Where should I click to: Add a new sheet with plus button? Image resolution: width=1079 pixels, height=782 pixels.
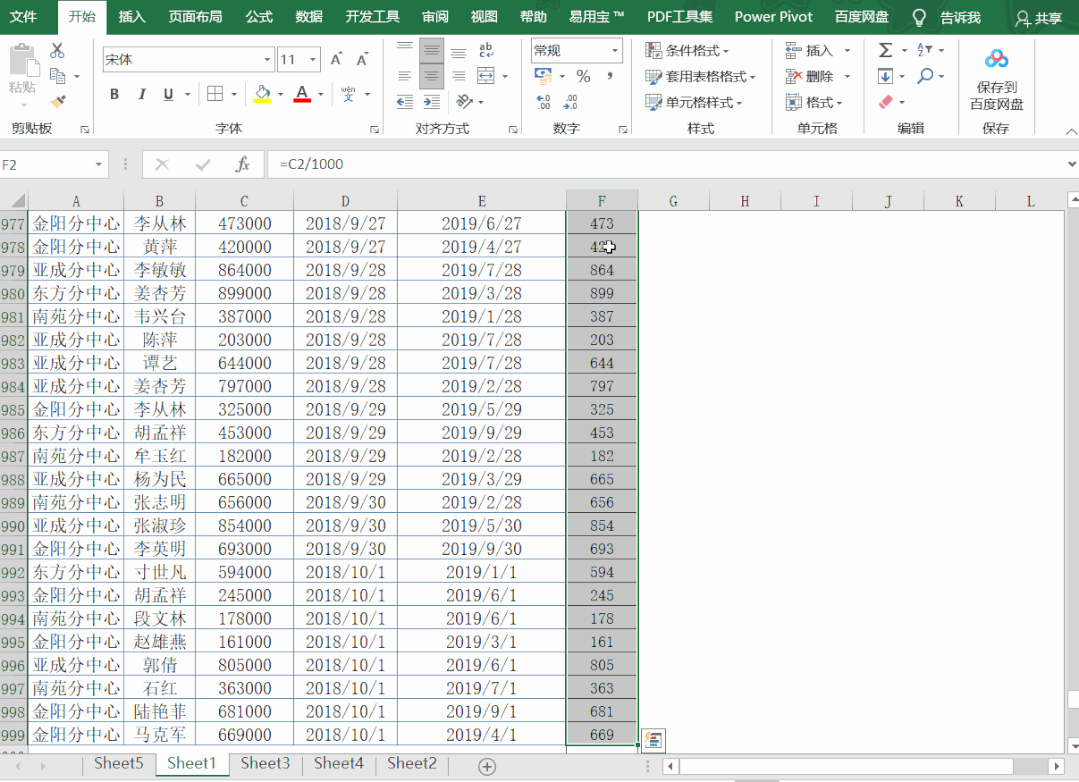pos(487,766)
